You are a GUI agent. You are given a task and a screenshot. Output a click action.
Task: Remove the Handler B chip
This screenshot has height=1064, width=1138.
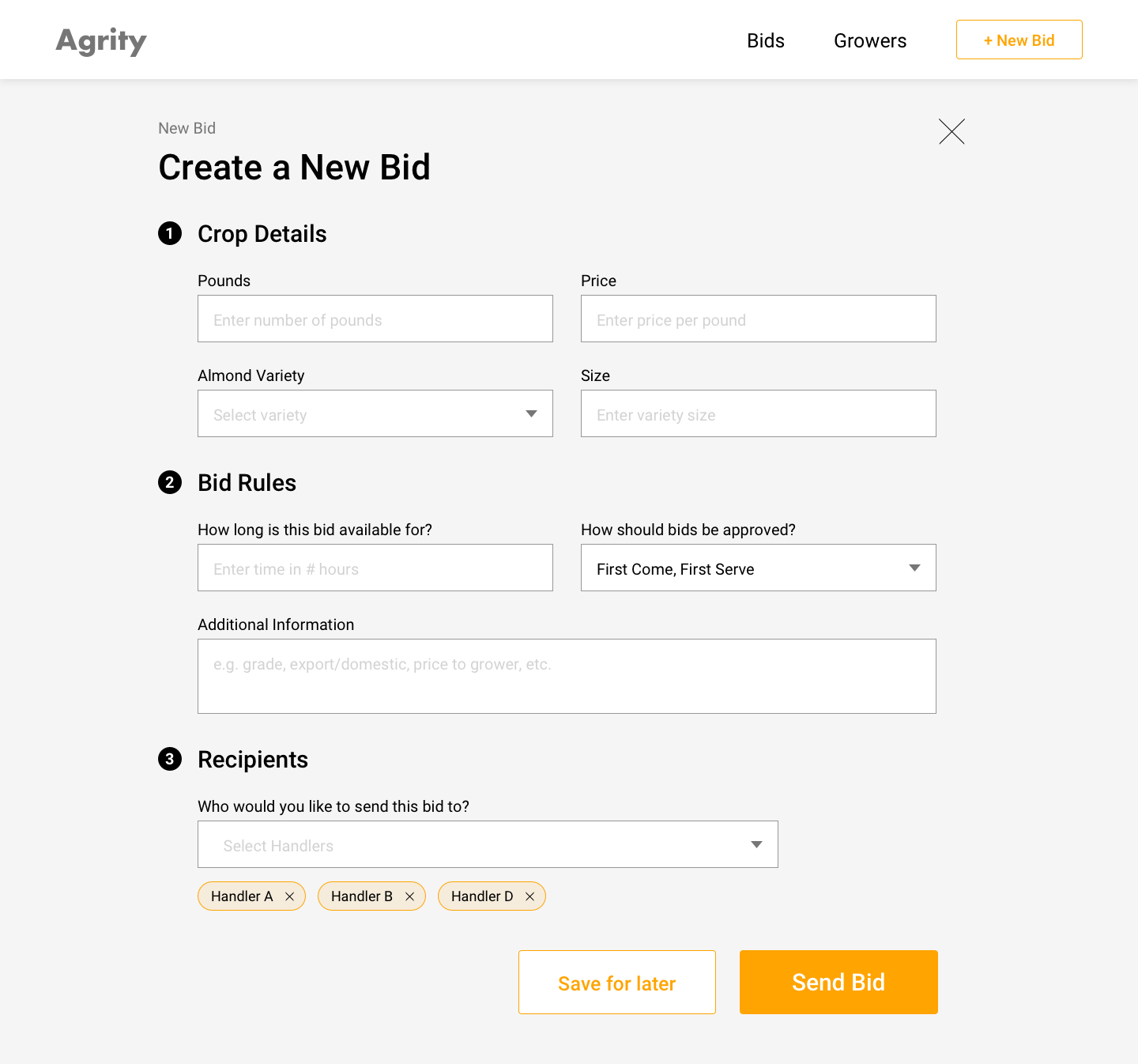(x=409, y=896)
